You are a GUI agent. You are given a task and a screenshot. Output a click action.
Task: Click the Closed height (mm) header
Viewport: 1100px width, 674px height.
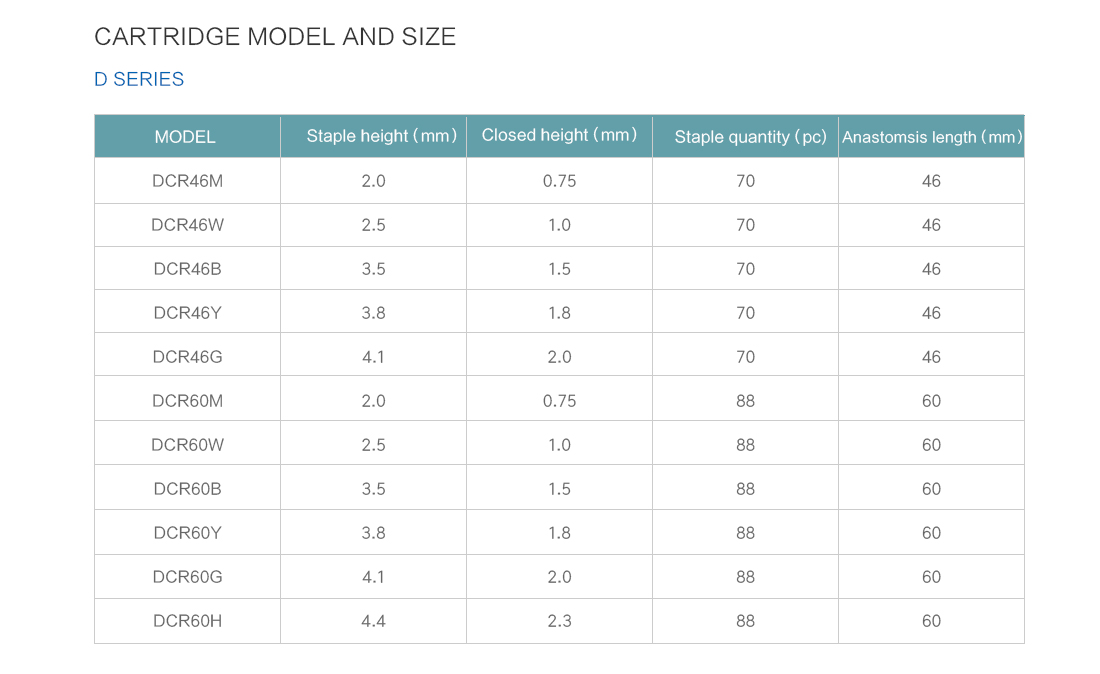[x=559, y=137]
